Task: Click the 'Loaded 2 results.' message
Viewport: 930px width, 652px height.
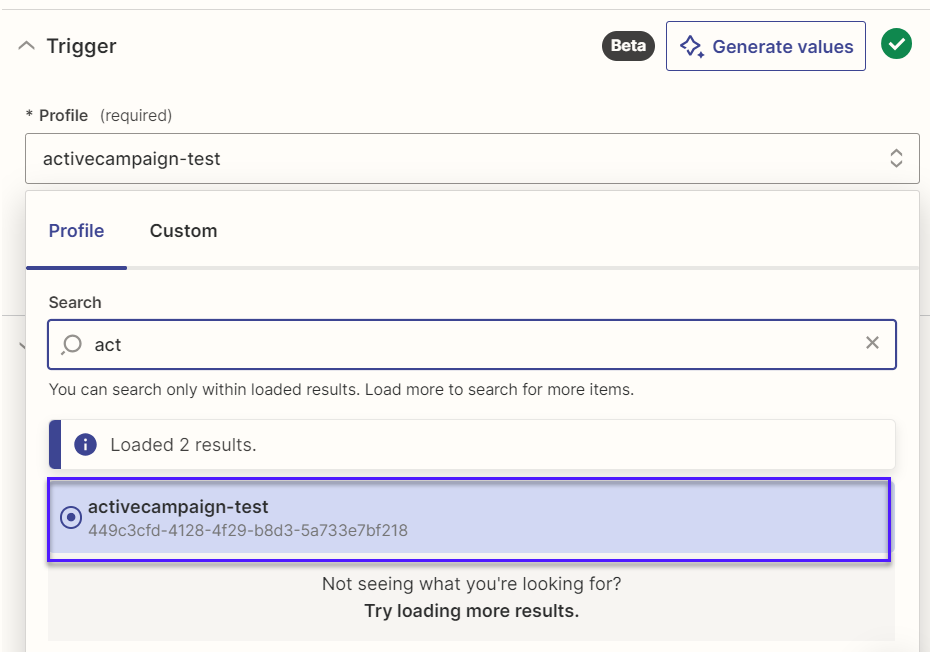Action: click(183, 445)
